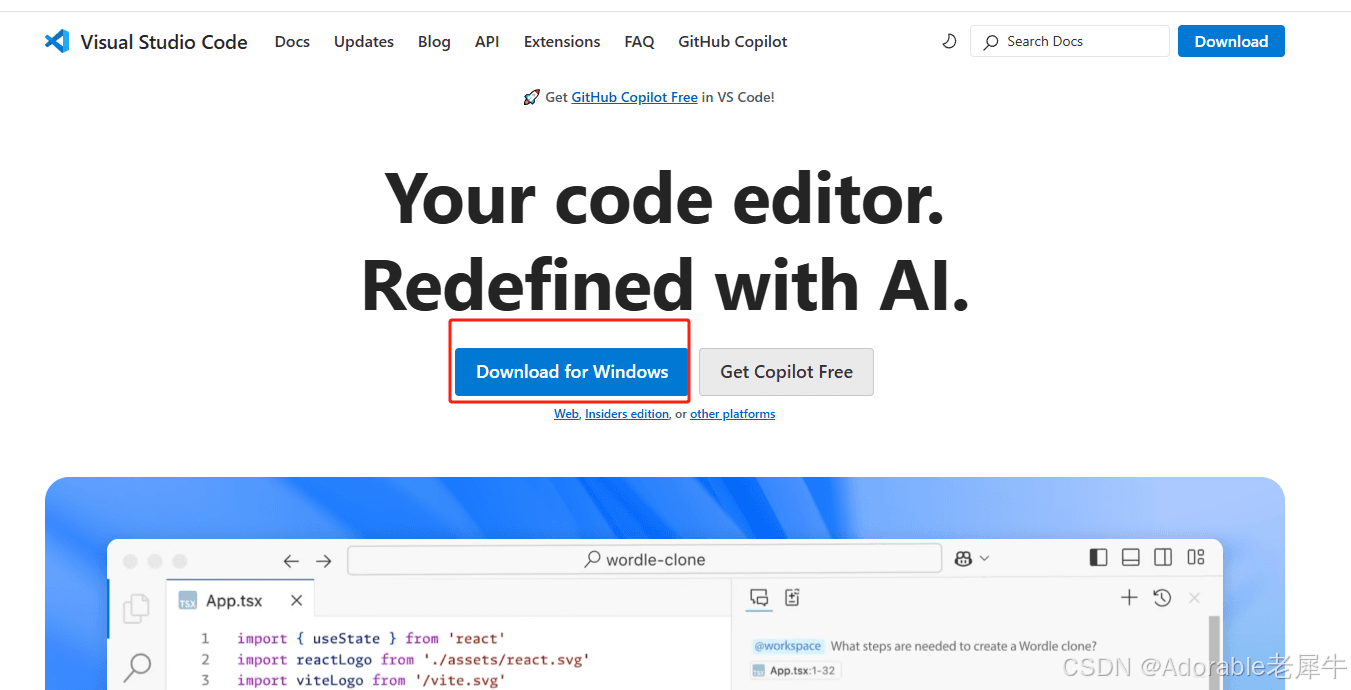Start a new chat with plus icon
The height and width of the screenshot is (690, 1351).
pyautogui.click(x=1129, y=598)
